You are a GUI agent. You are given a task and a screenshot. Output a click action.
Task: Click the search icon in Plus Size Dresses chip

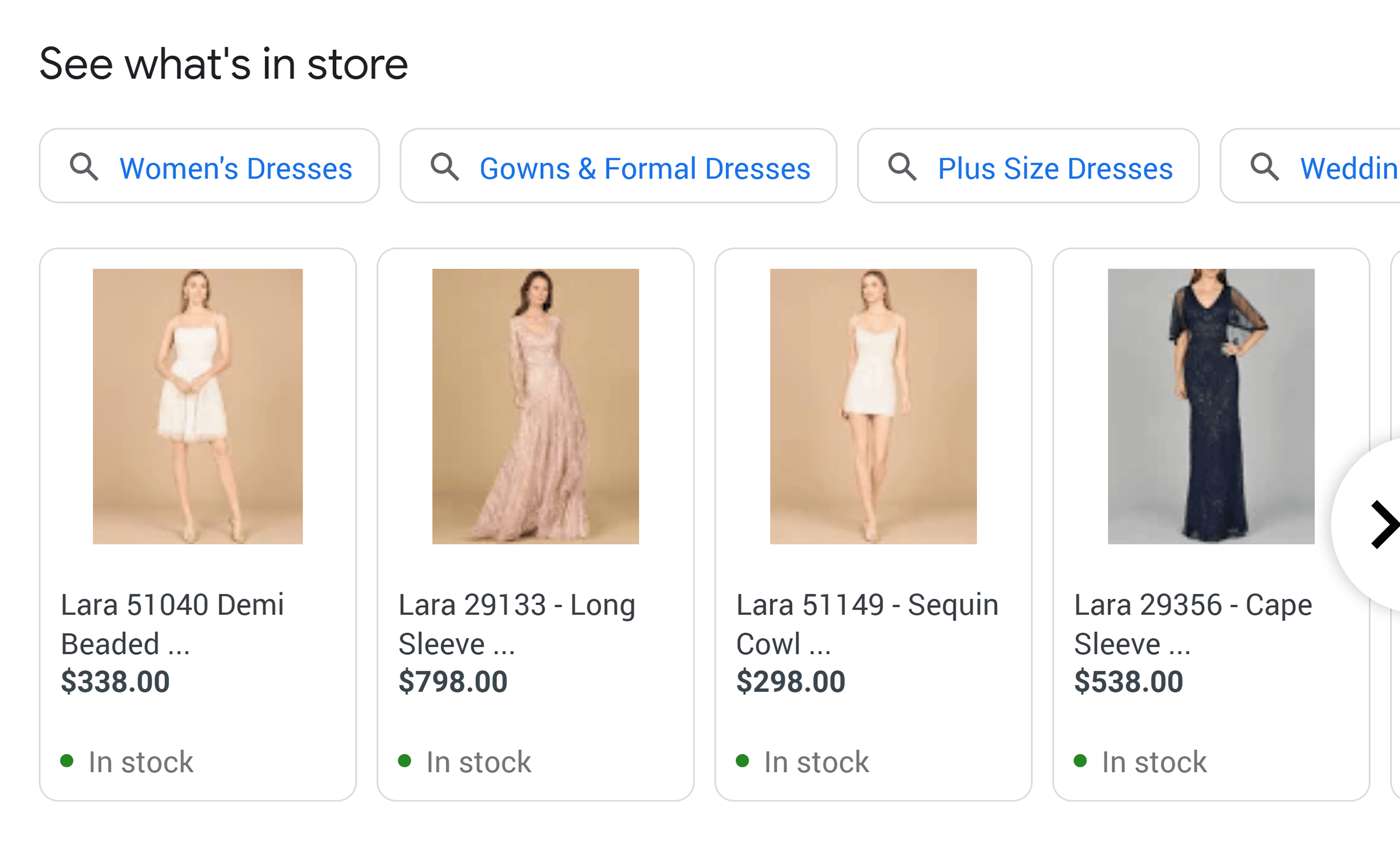902,166
